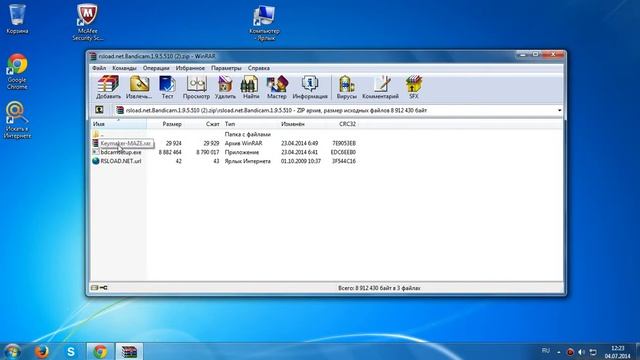Open the Справка menu
This screenshot has height=360, width=640.
(x=259, y=68)
